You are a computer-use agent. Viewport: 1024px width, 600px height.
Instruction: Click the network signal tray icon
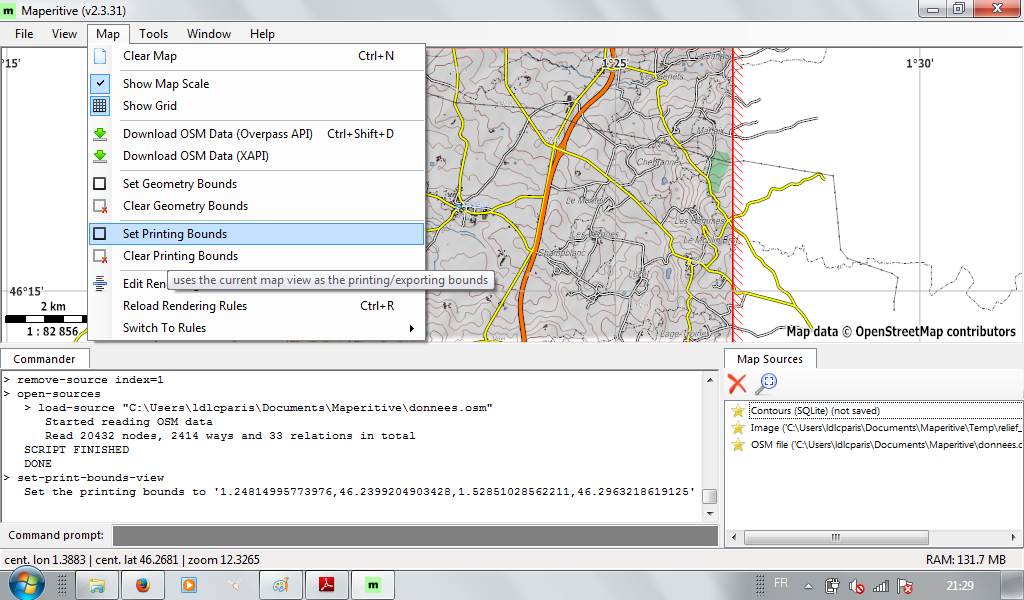point(881,586)
